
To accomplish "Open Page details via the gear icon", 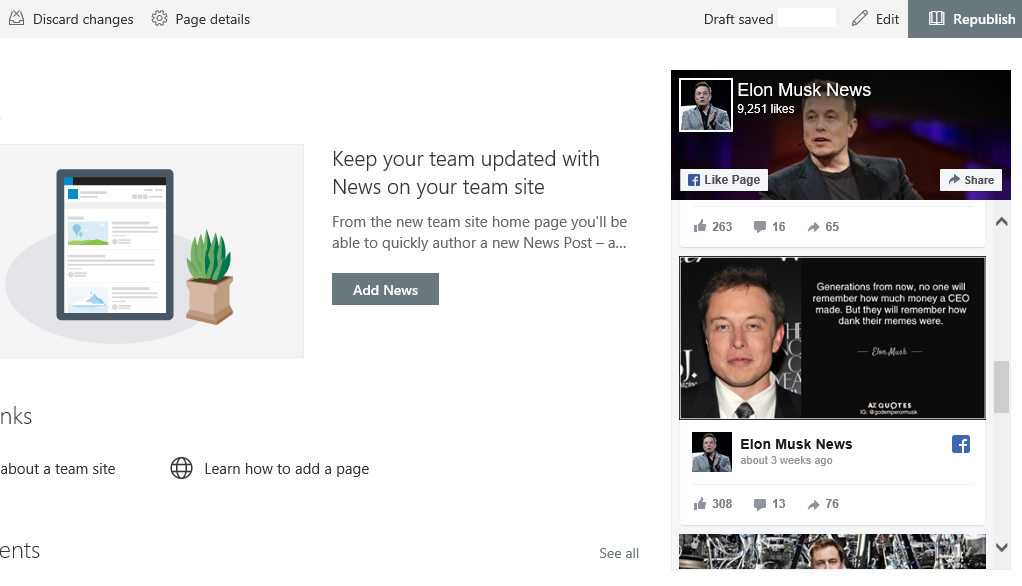I will click(157, 18).
